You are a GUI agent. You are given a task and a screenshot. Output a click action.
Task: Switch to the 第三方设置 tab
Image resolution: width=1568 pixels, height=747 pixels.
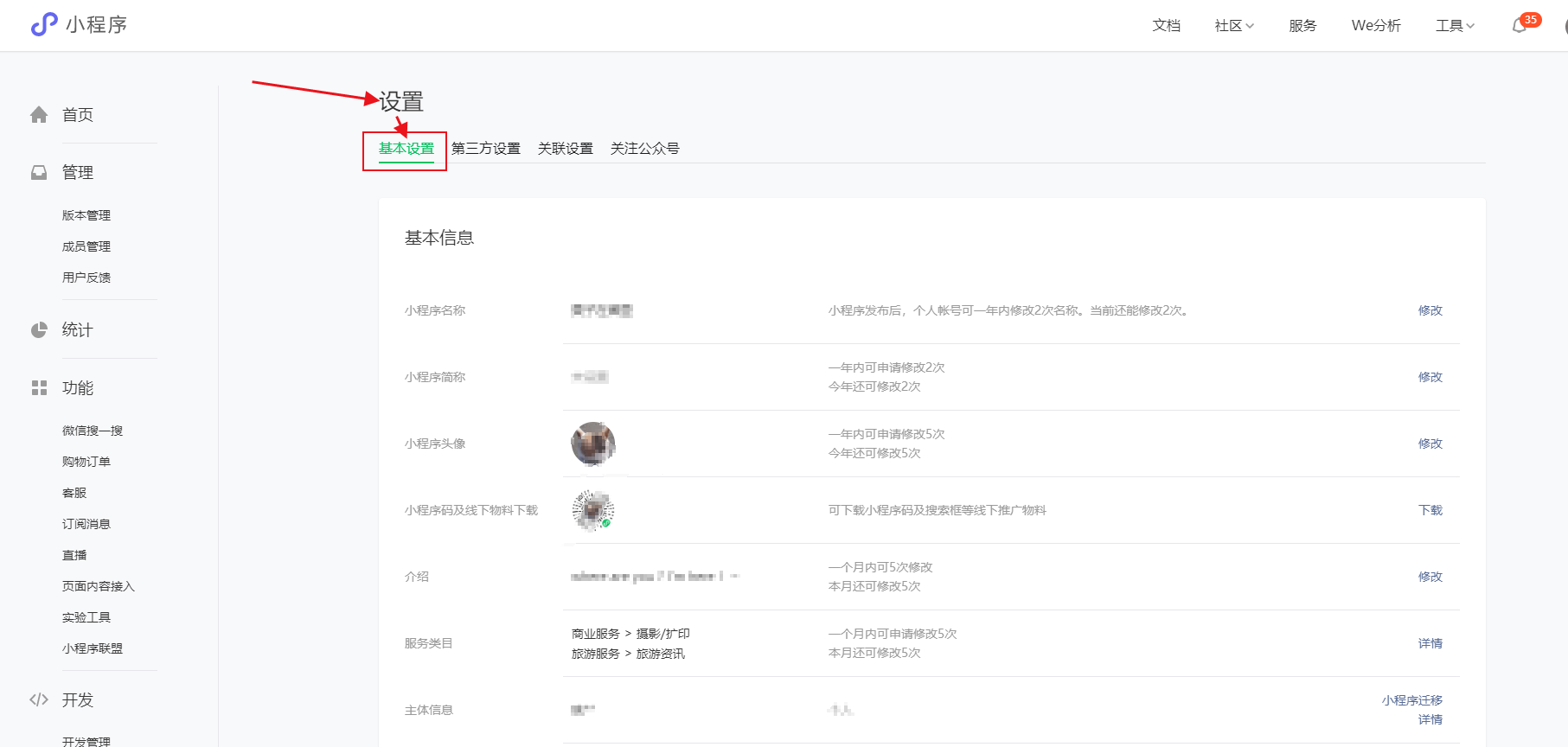(486, 149)
